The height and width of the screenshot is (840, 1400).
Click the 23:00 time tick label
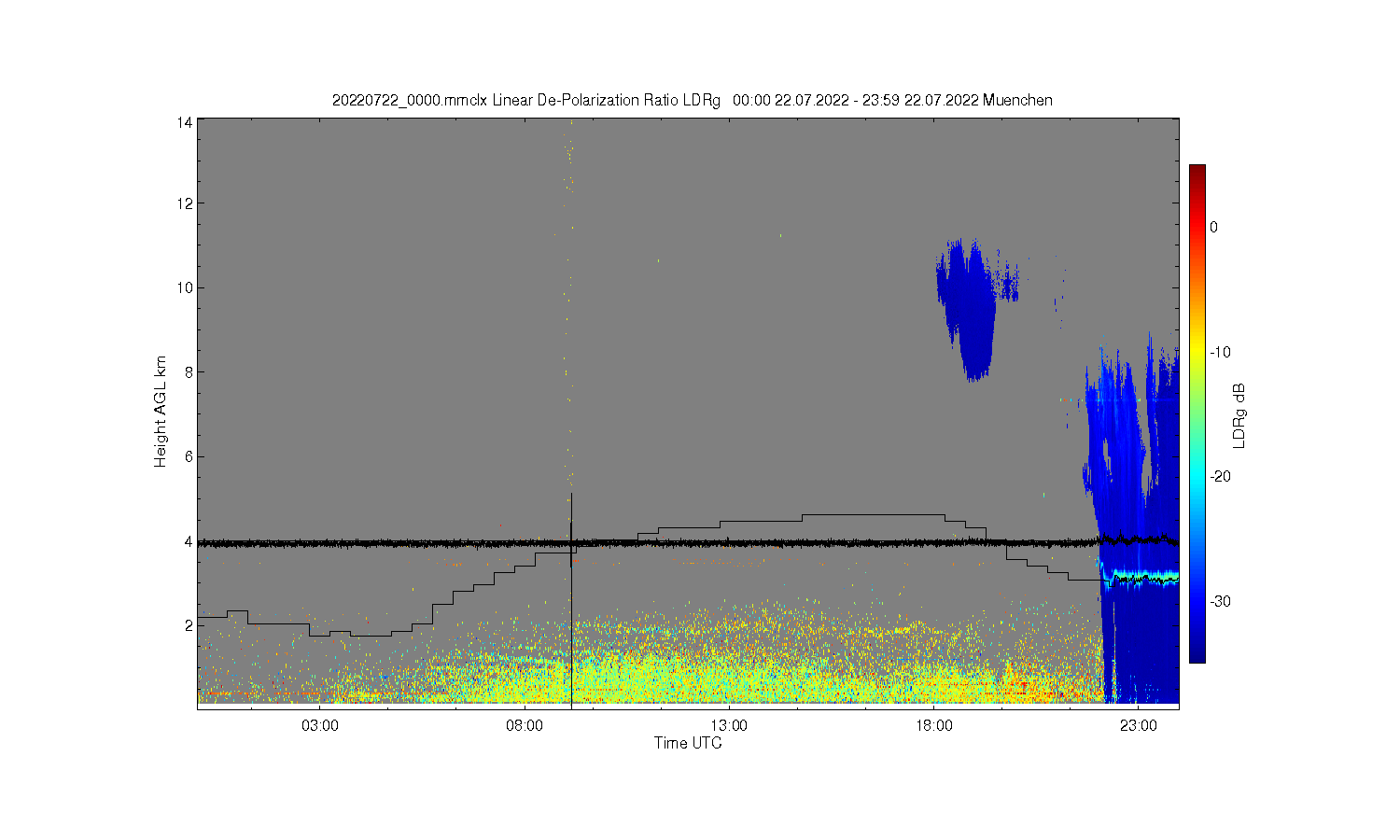tap(1138, 726)
